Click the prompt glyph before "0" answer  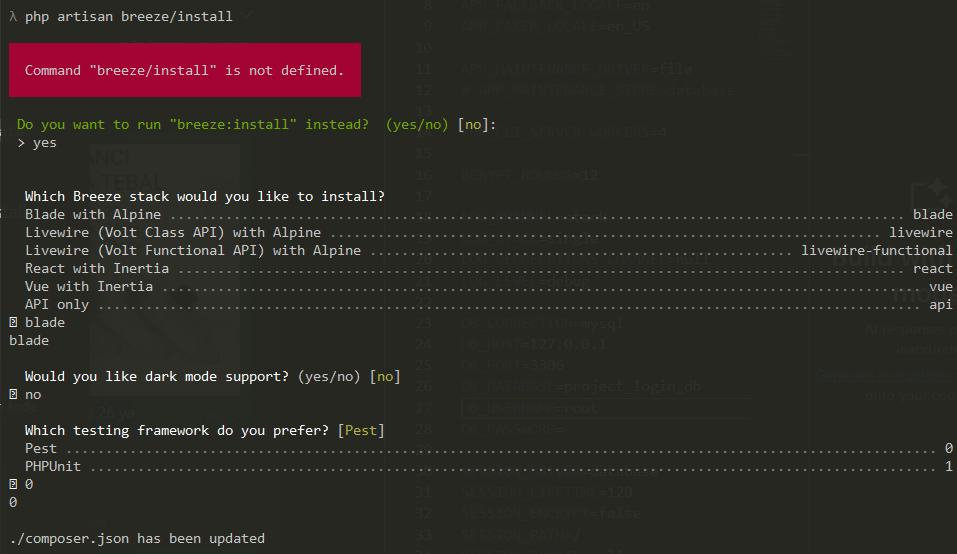[x=12, y=485]
